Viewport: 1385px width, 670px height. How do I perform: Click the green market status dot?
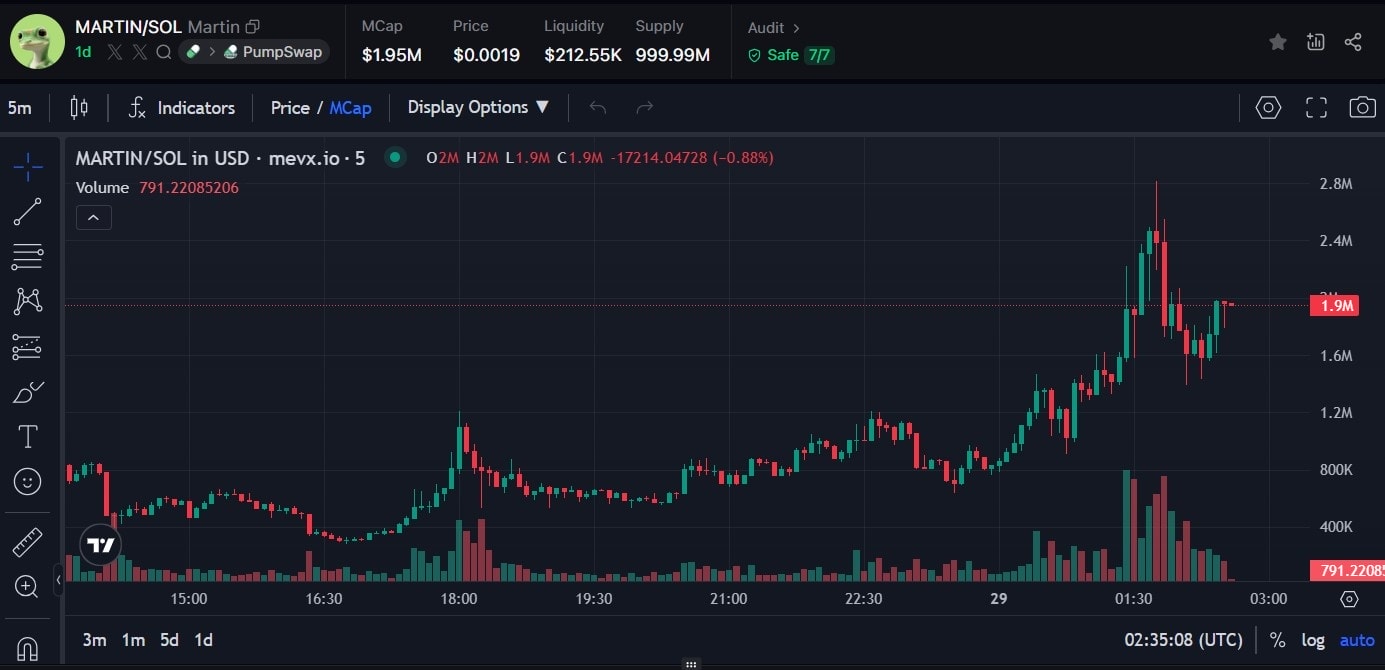396,157
